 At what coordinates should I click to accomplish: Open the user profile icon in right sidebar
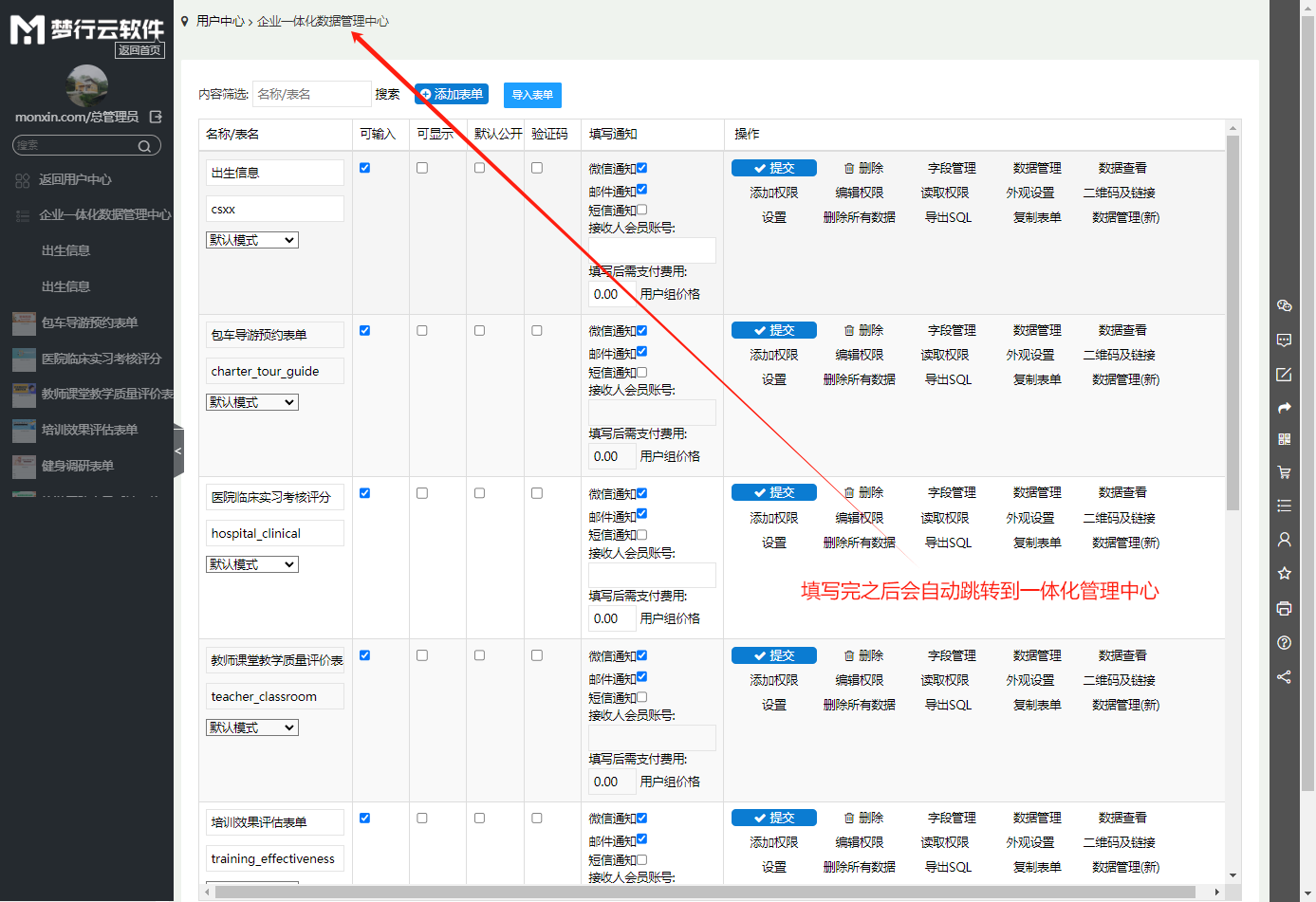[x=1284, y=539]
